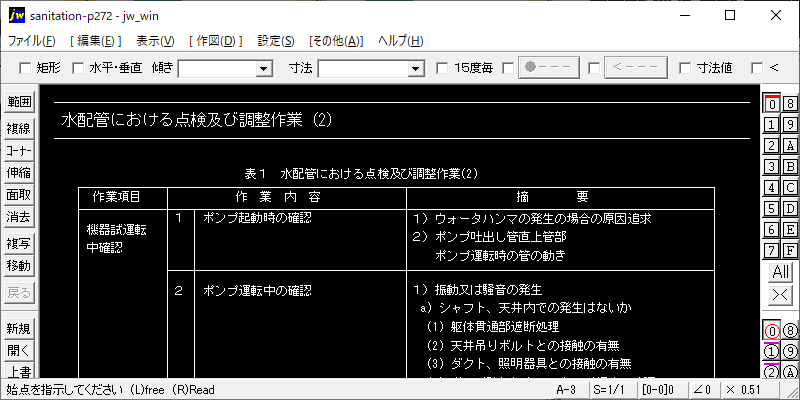This screenshot has height=400, width=800.
Task: Select layer 0 button
Action: pos(772,104)
